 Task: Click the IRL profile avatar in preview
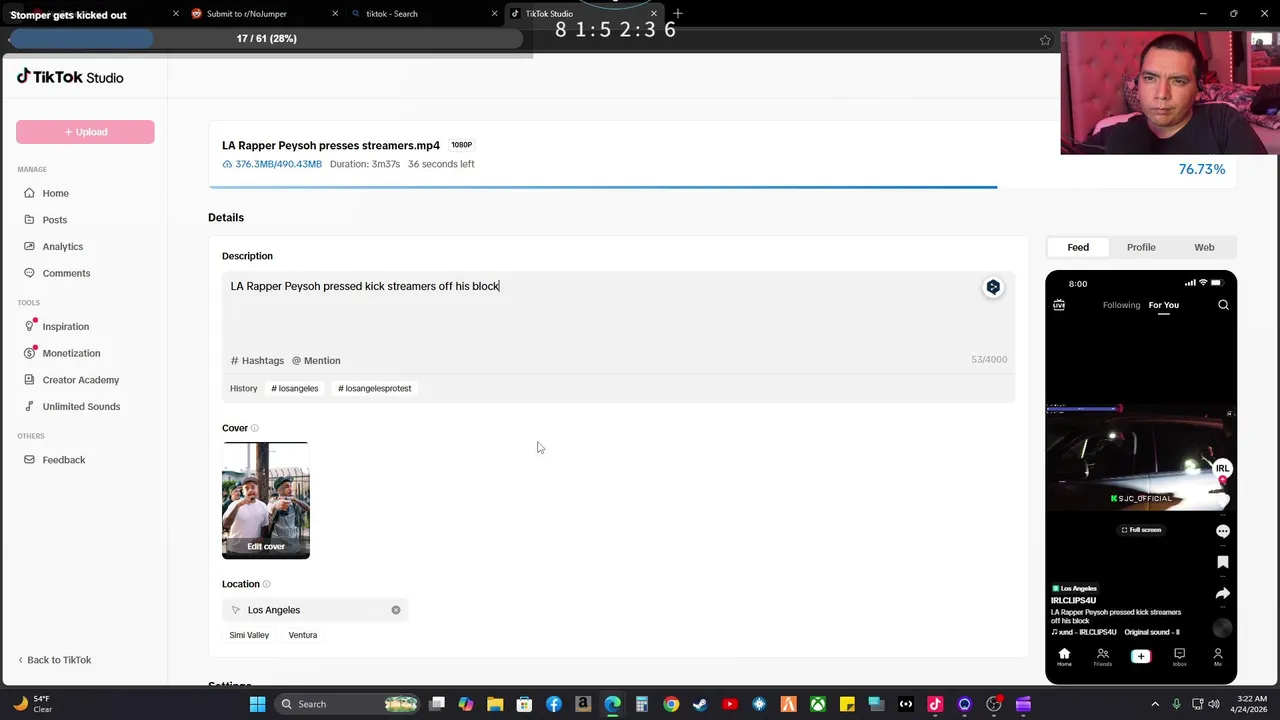coord(1222,468)
